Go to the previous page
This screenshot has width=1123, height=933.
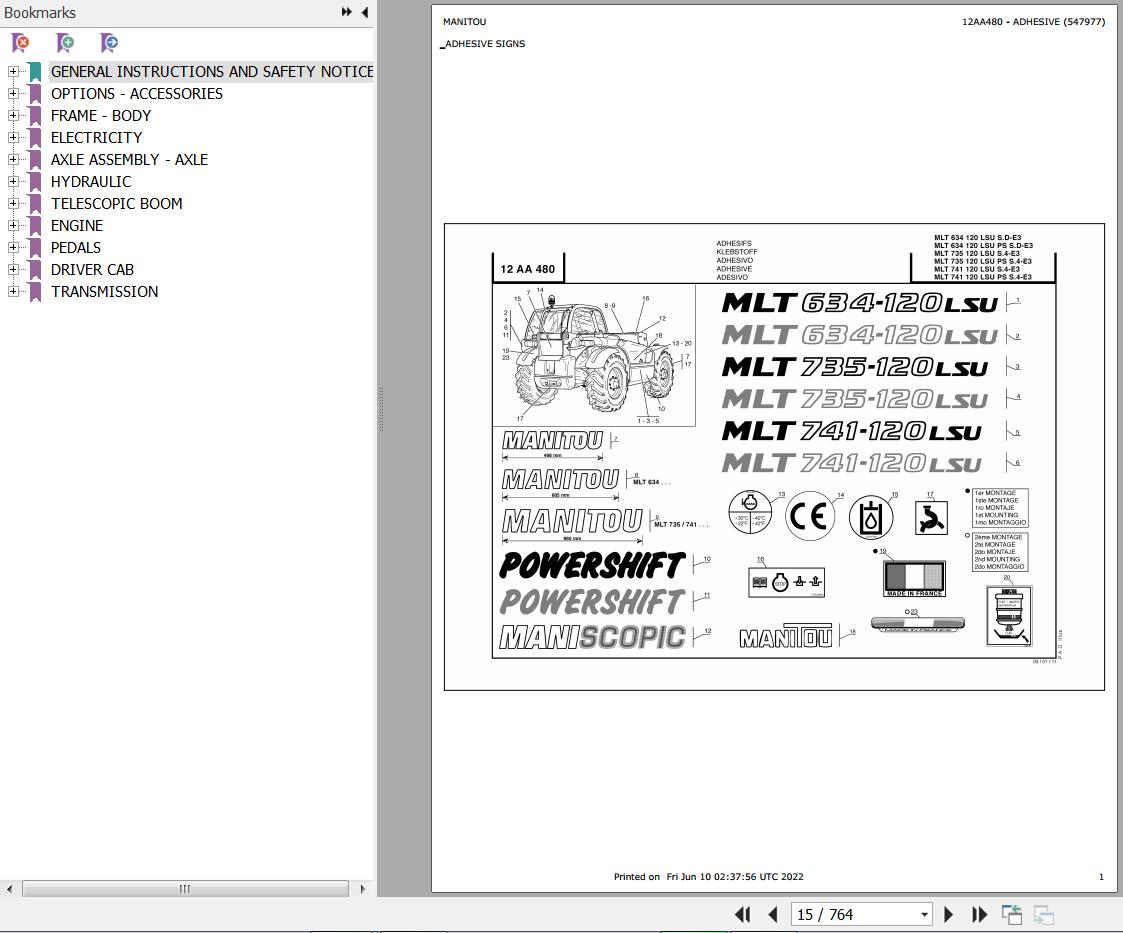pos(771,914)
